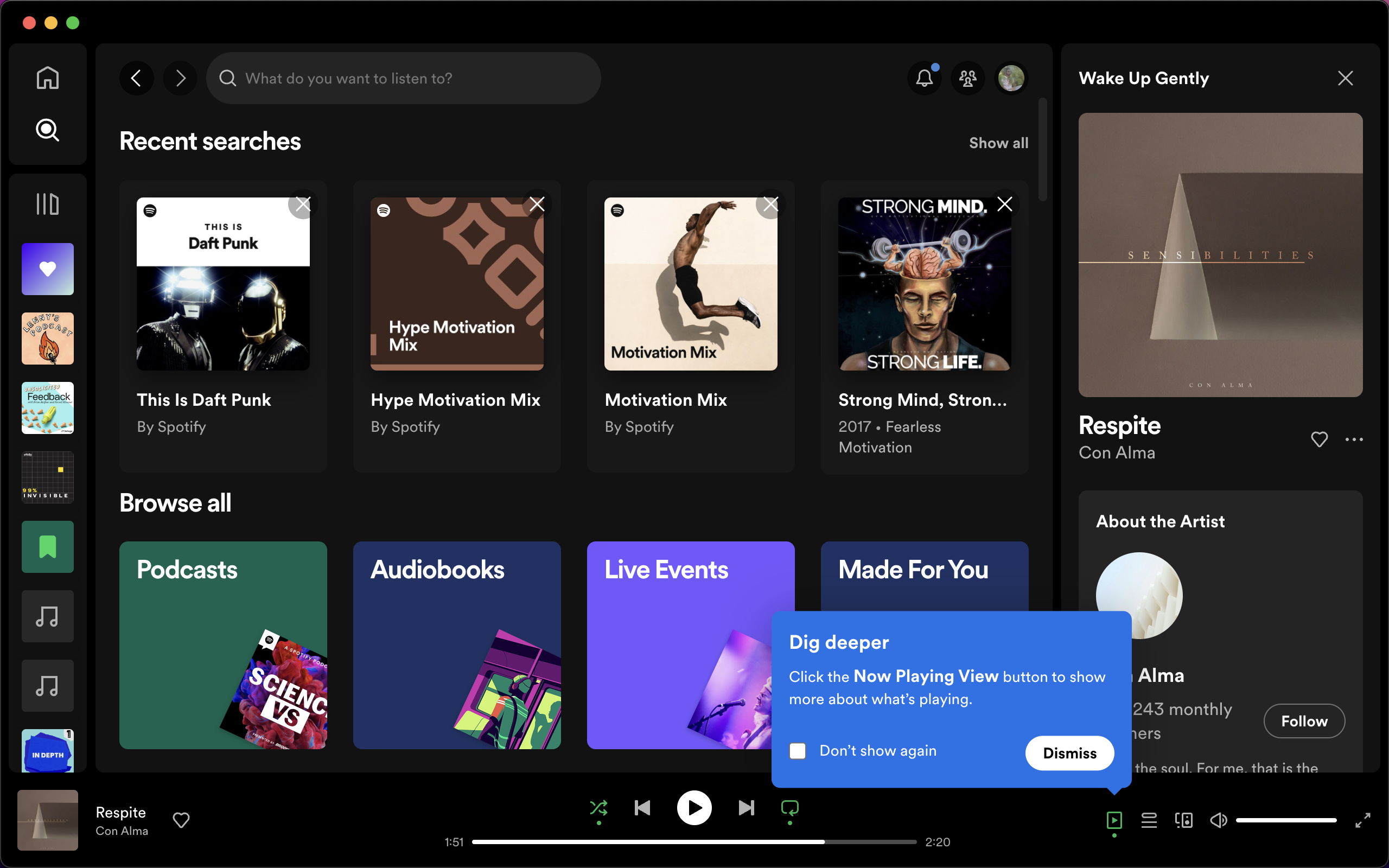Open Your Library sidebar icon
Image resolution: width=1389 pixels, height=868 pixels.
coord(48,204)
